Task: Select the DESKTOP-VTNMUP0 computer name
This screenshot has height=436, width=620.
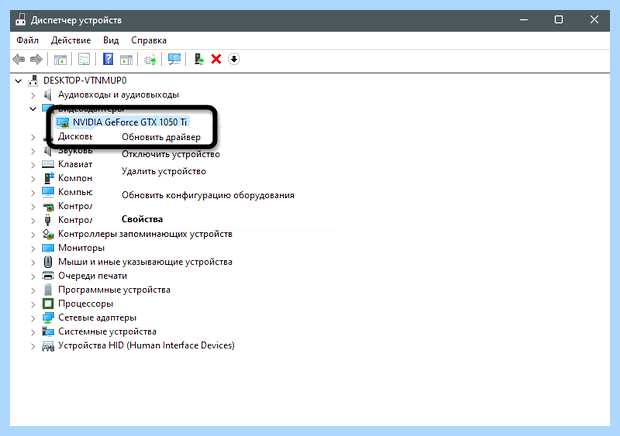Action: click(85, 81)
